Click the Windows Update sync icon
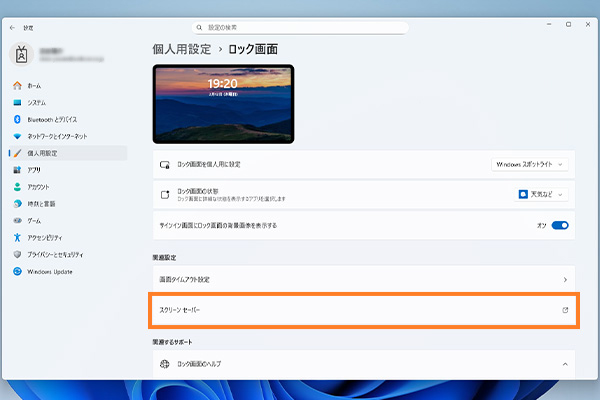The image size is (600, 400). pos(17,271)
